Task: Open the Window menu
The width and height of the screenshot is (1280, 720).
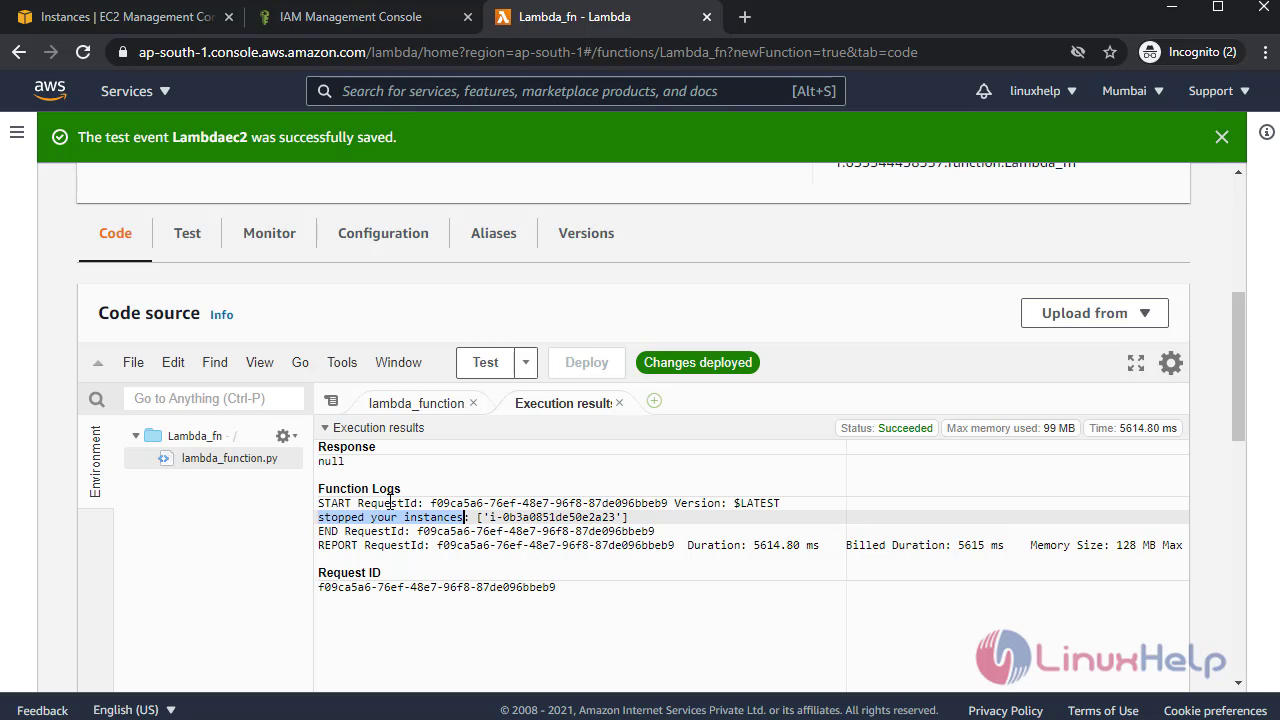Action: click(x=398, y=363)
